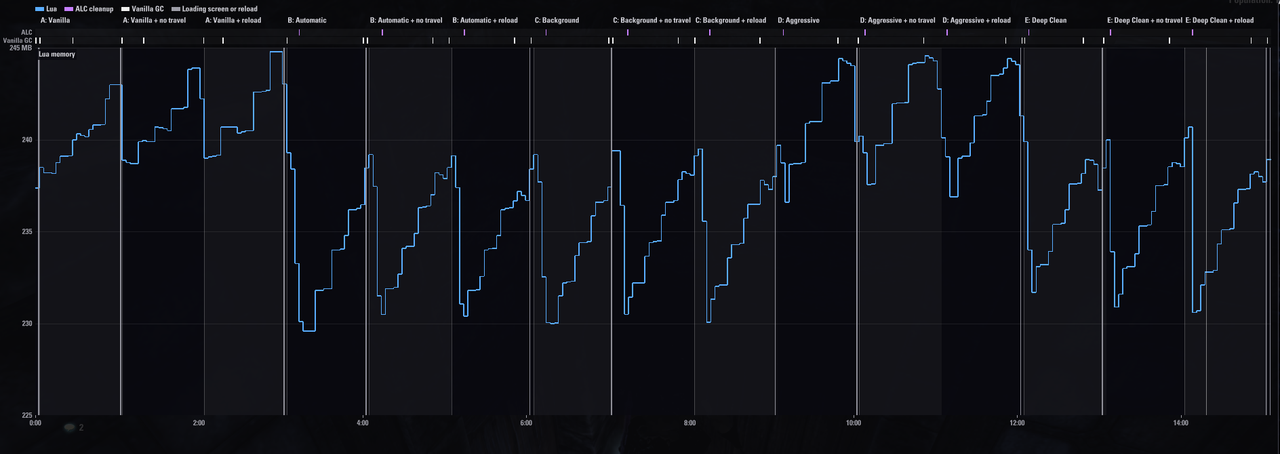This screenshot has height=454, width=1280.
Task: Click the 4:00 time axis tick
Action: pyautogui.click(x=362, y=424)
